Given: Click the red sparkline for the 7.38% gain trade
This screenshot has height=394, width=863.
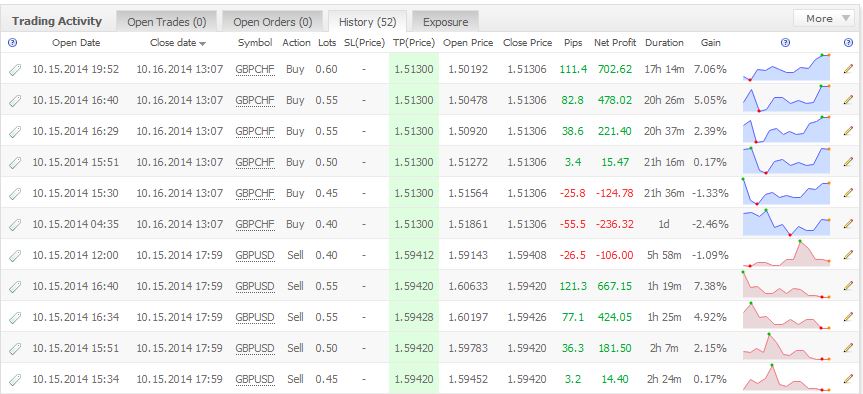Looking at the screenshot, I should coord(786,285).
